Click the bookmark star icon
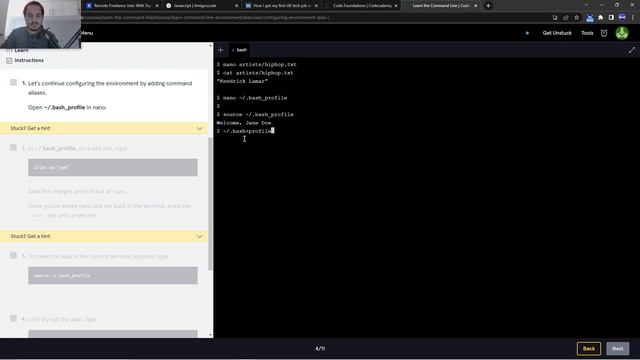The height and width of the screenshot is (360, 640). 576,18
